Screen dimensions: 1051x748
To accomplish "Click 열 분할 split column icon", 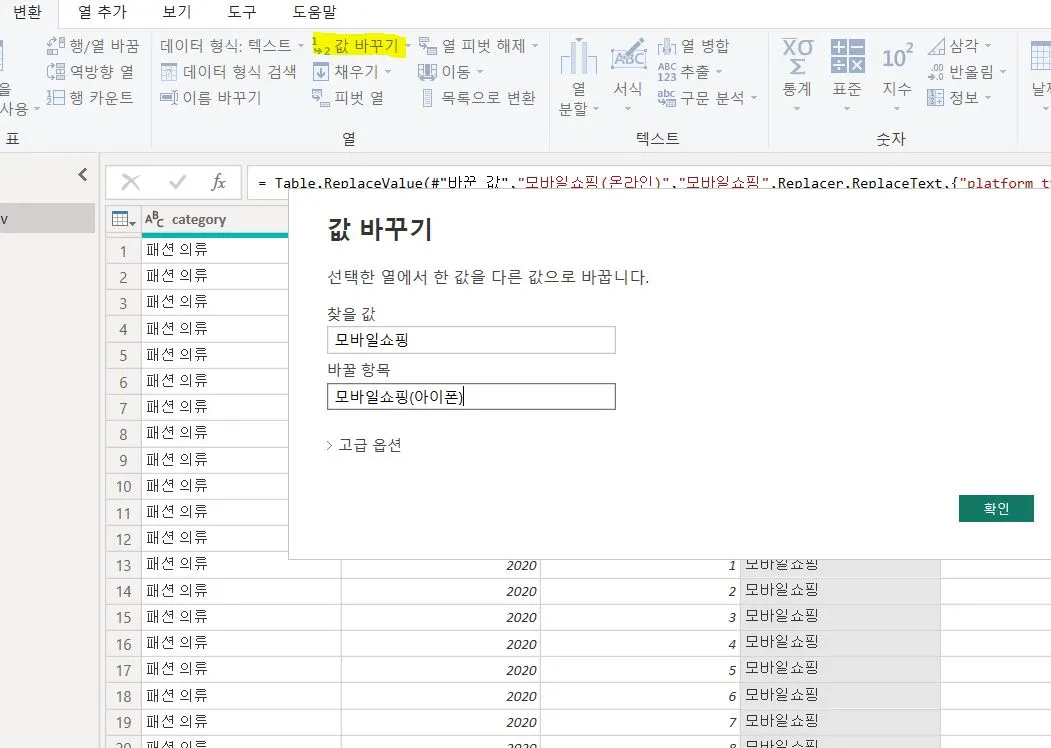I will (x=578, y=58).
